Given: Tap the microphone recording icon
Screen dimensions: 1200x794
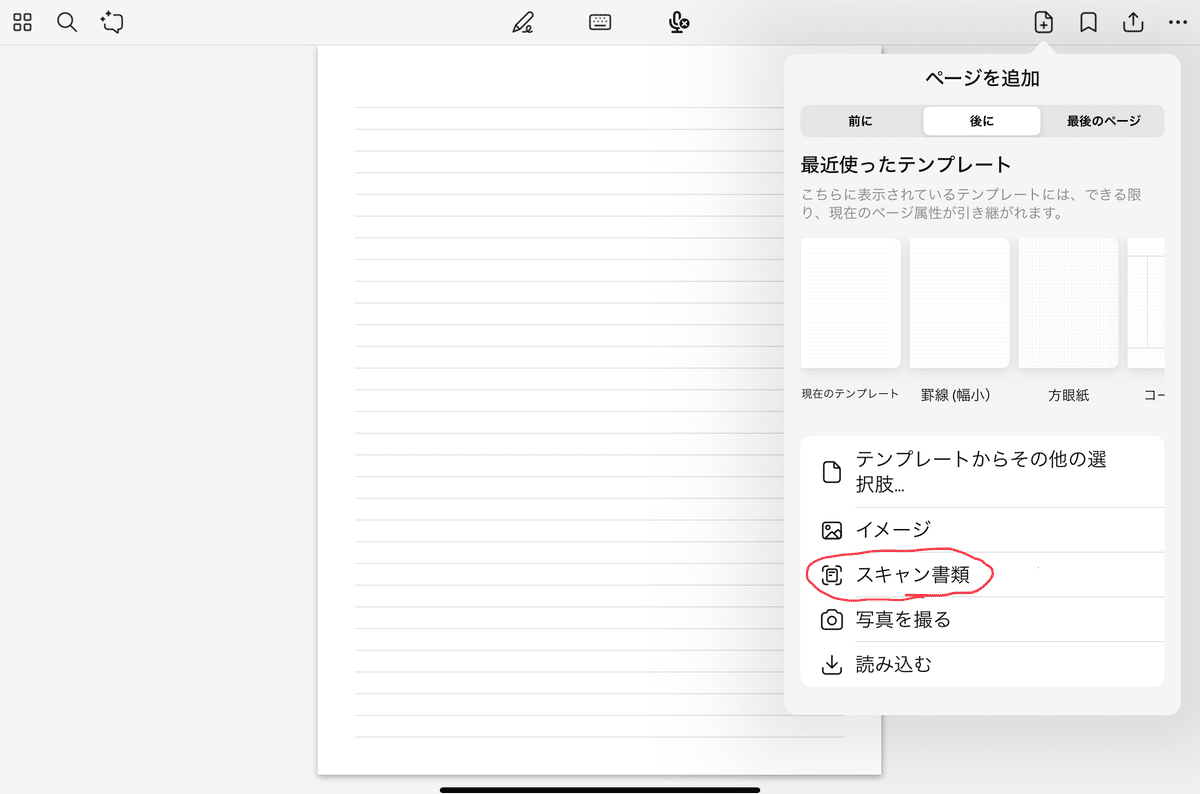Looking at the screenshot, I should tap(680, 22).
